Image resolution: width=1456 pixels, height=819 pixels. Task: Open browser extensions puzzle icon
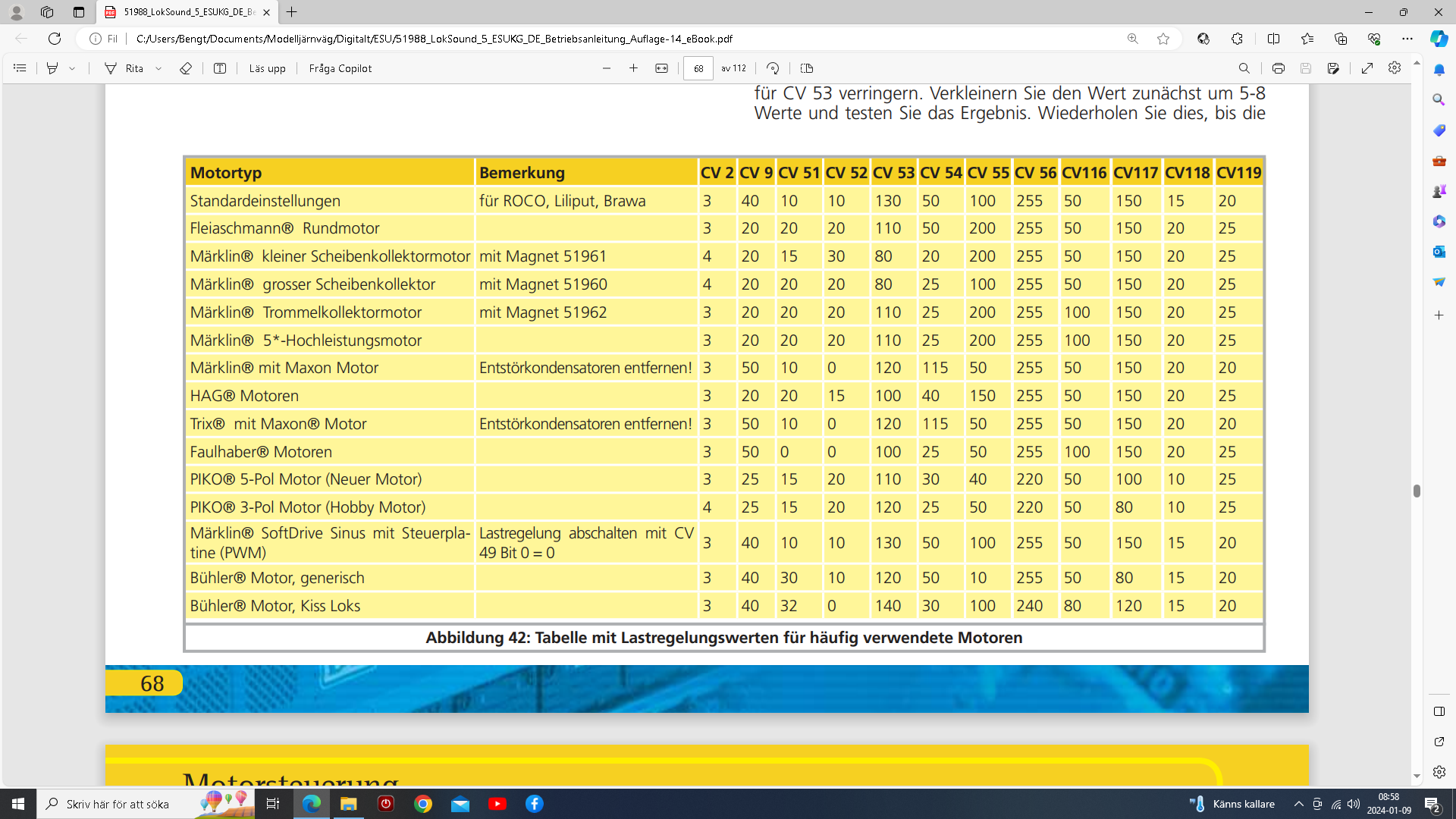point(1237,39)
